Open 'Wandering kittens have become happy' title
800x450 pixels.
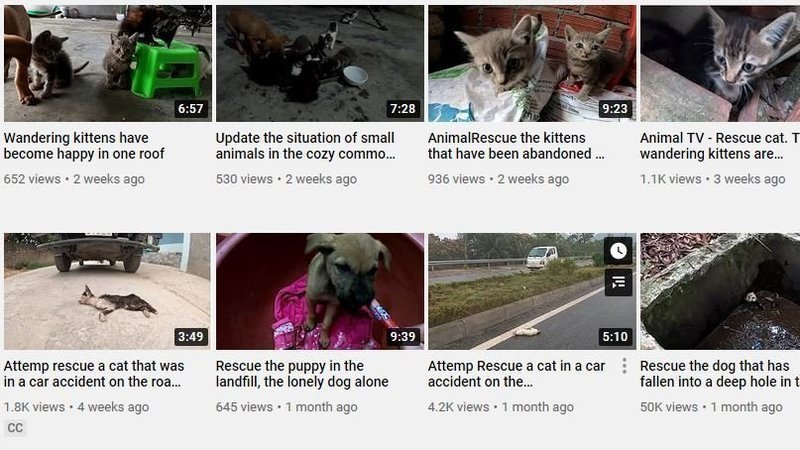click(x=84, y=146)
